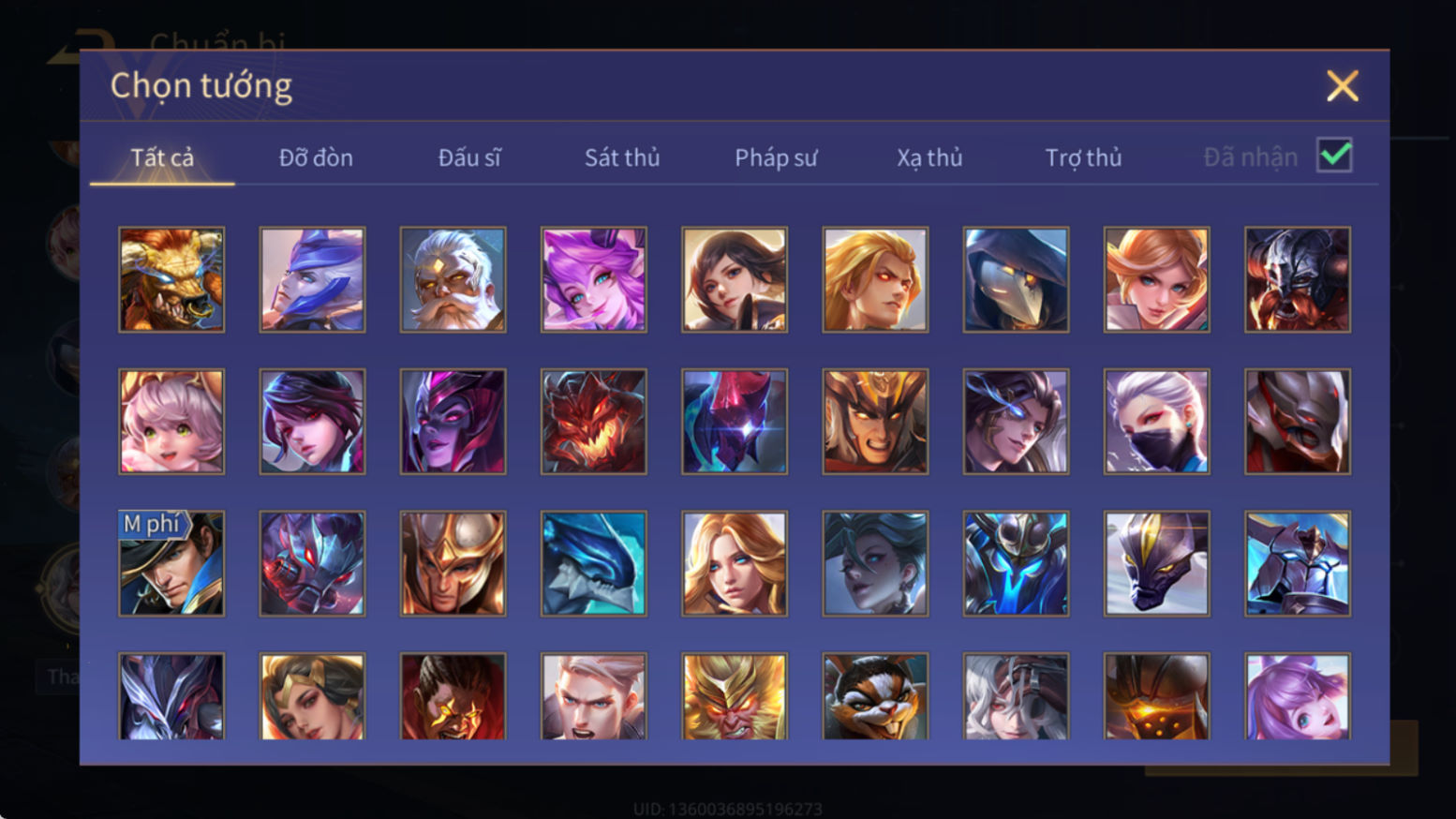Toggle the 'Đã nhận' checkbox
1456x819 pixels.
[1334, 156]
